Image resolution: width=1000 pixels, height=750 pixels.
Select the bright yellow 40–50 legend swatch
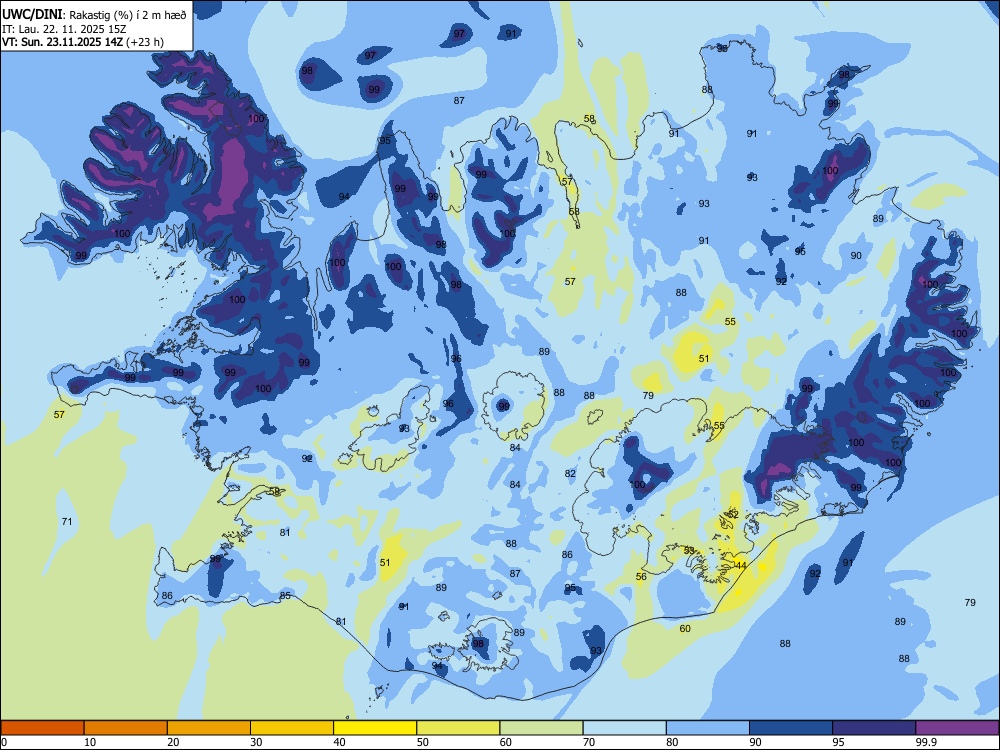[x=375, y=728]
